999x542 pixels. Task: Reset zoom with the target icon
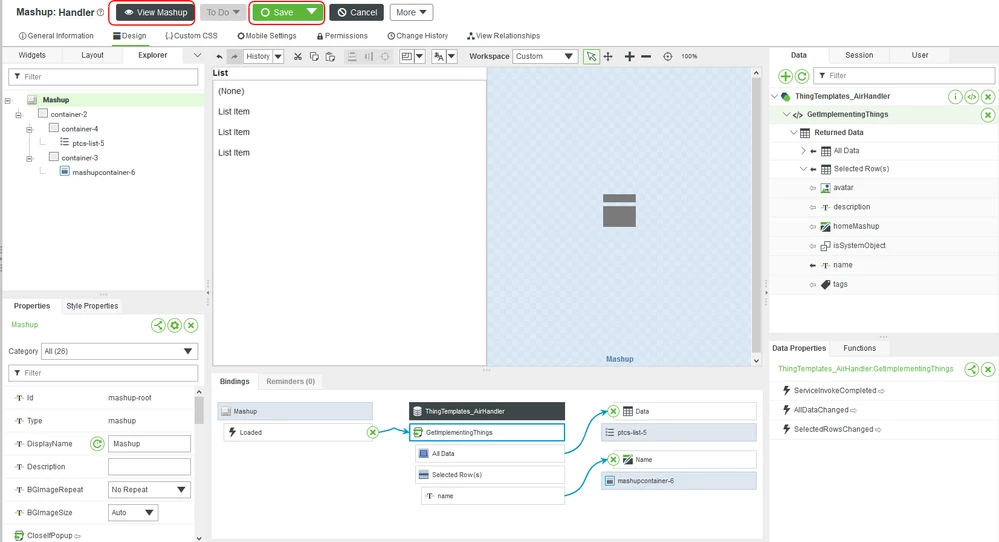[668, 56]
